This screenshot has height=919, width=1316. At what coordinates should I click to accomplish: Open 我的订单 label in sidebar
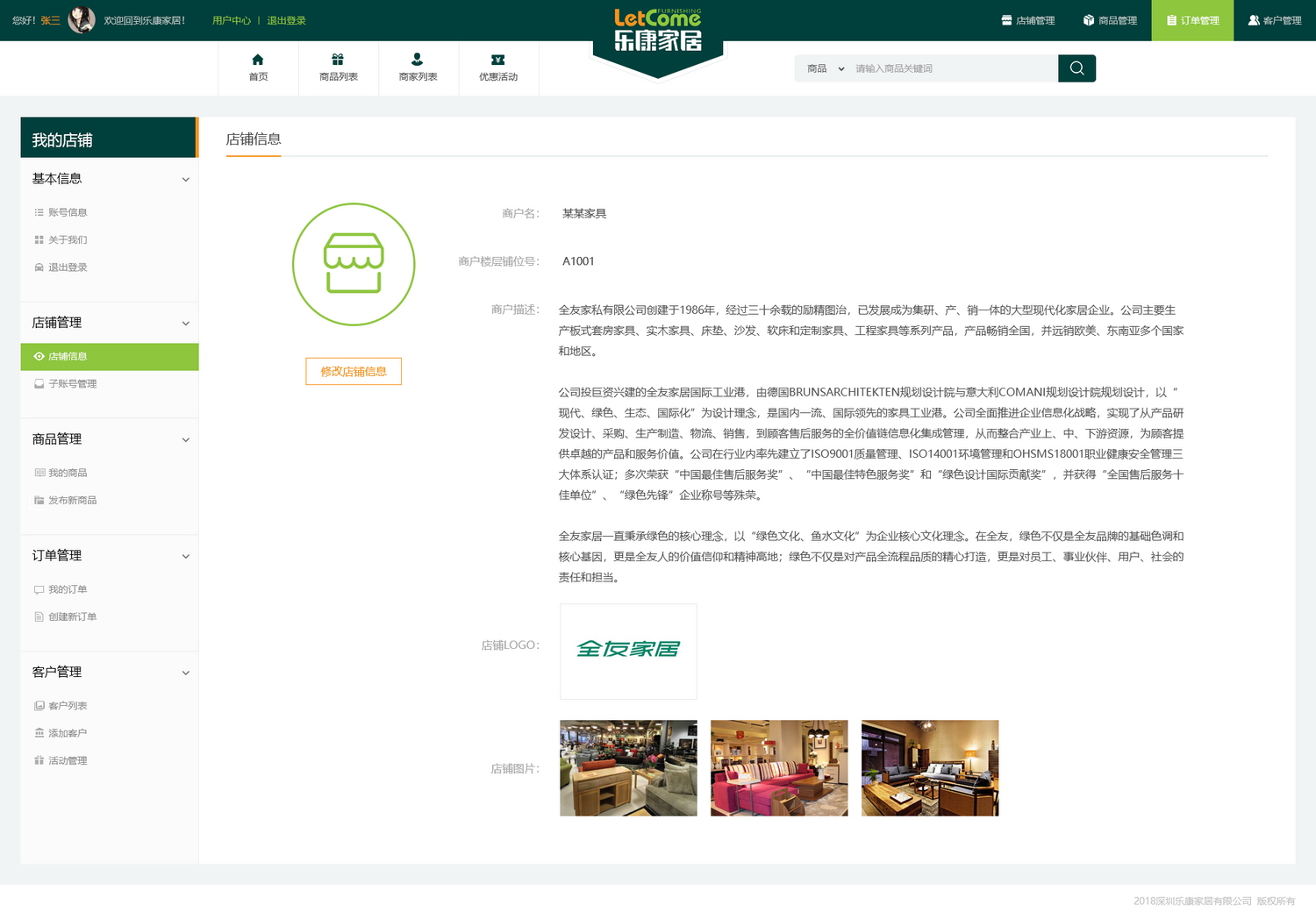point(68,590)
